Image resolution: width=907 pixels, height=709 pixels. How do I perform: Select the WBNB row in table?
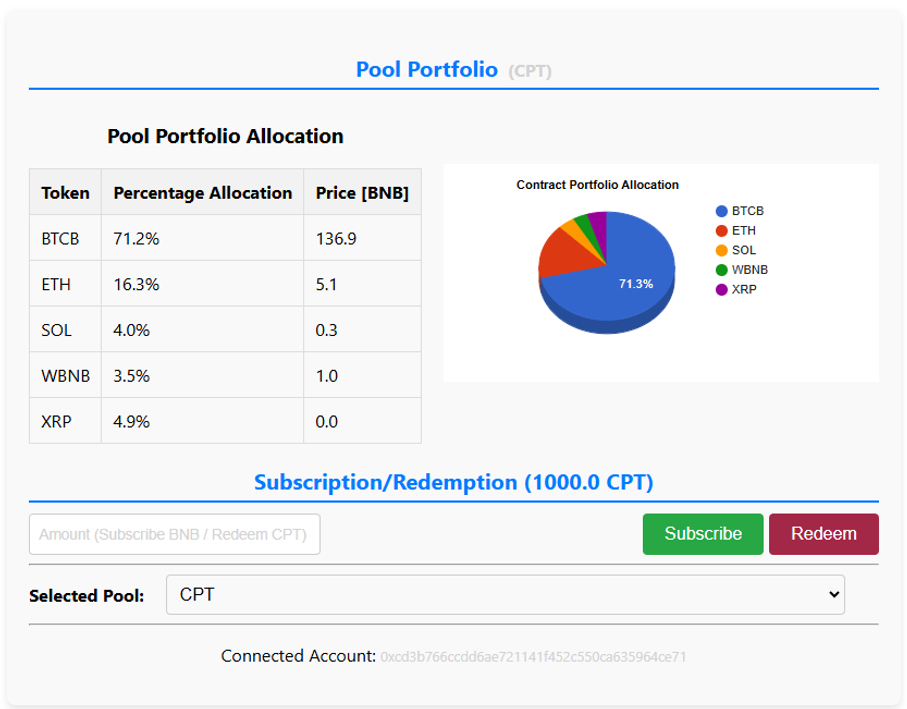tap(226, 375)
